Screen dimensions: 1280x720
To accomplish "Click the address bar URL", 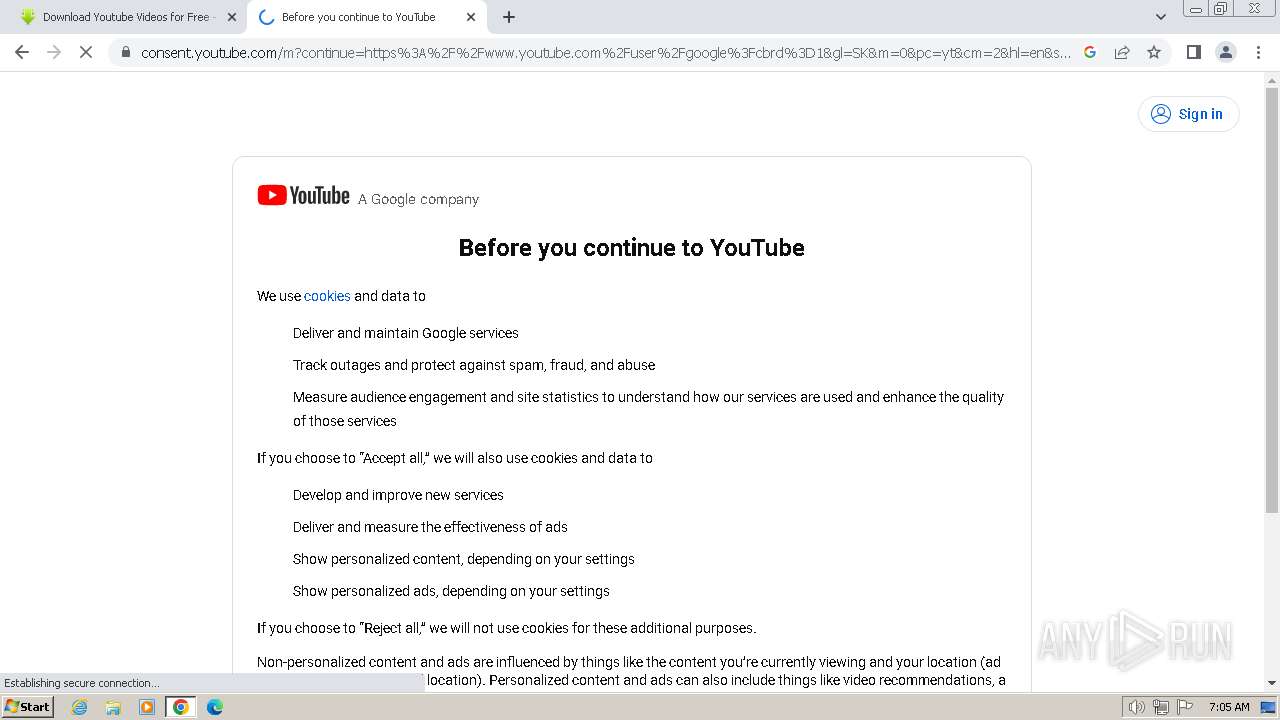I will 605,52.
